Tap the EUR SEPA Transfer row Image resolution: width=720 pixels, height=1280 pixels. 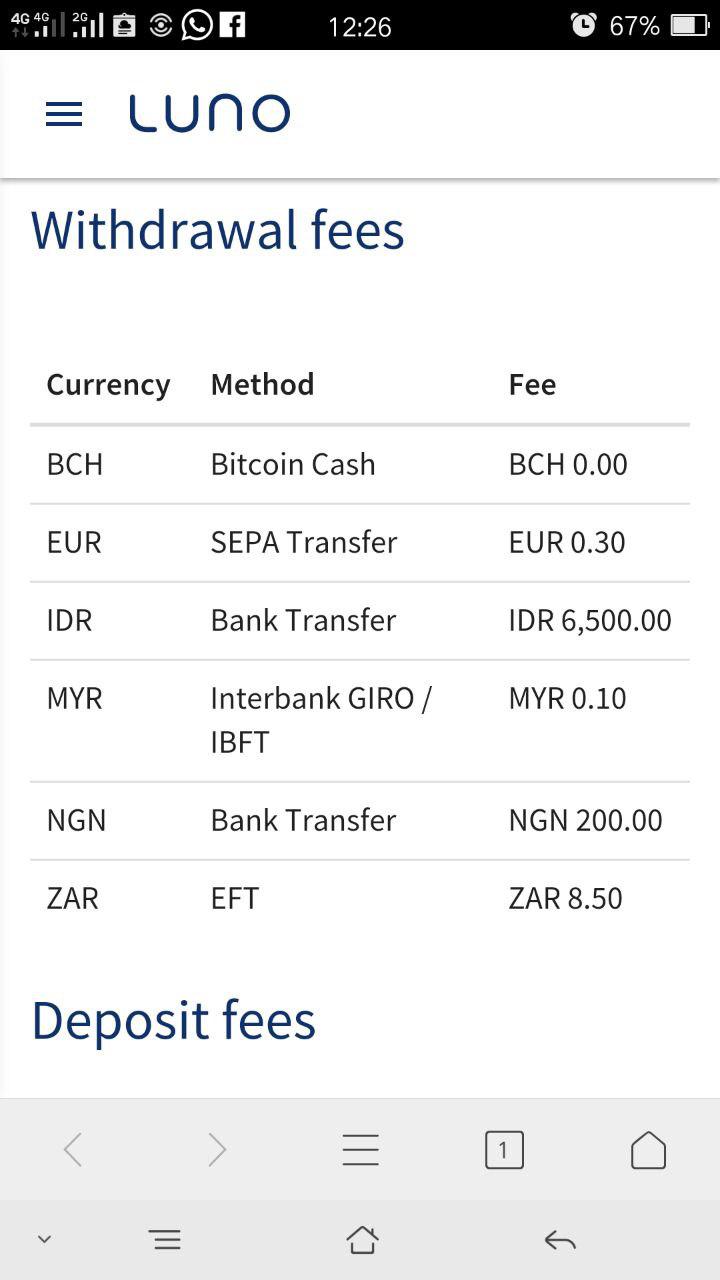(360, 543)
